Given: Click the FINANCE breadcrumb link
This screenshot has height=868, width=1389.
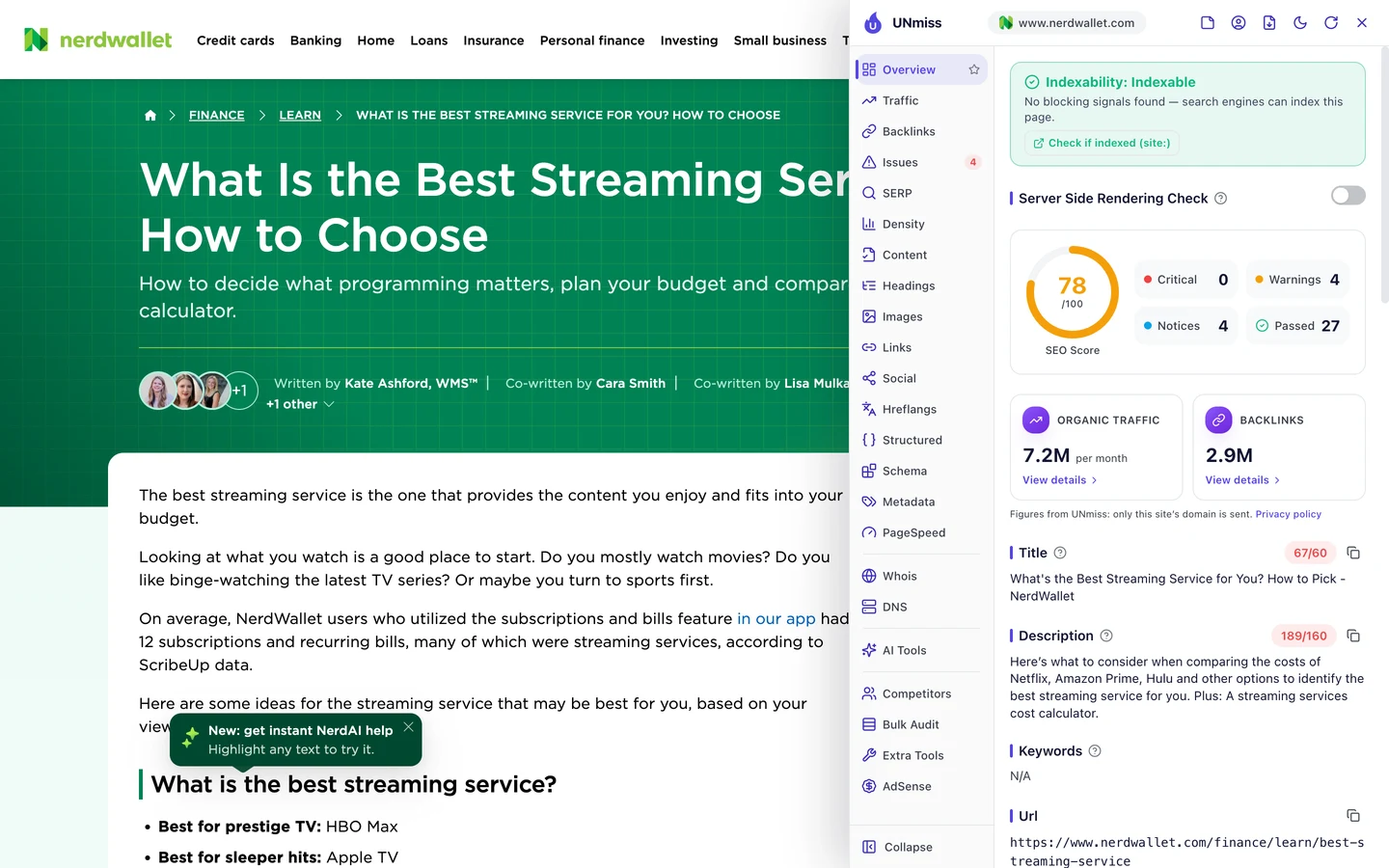Looking at the screenshot, I should pyautogui.click(x=217, y=115).
